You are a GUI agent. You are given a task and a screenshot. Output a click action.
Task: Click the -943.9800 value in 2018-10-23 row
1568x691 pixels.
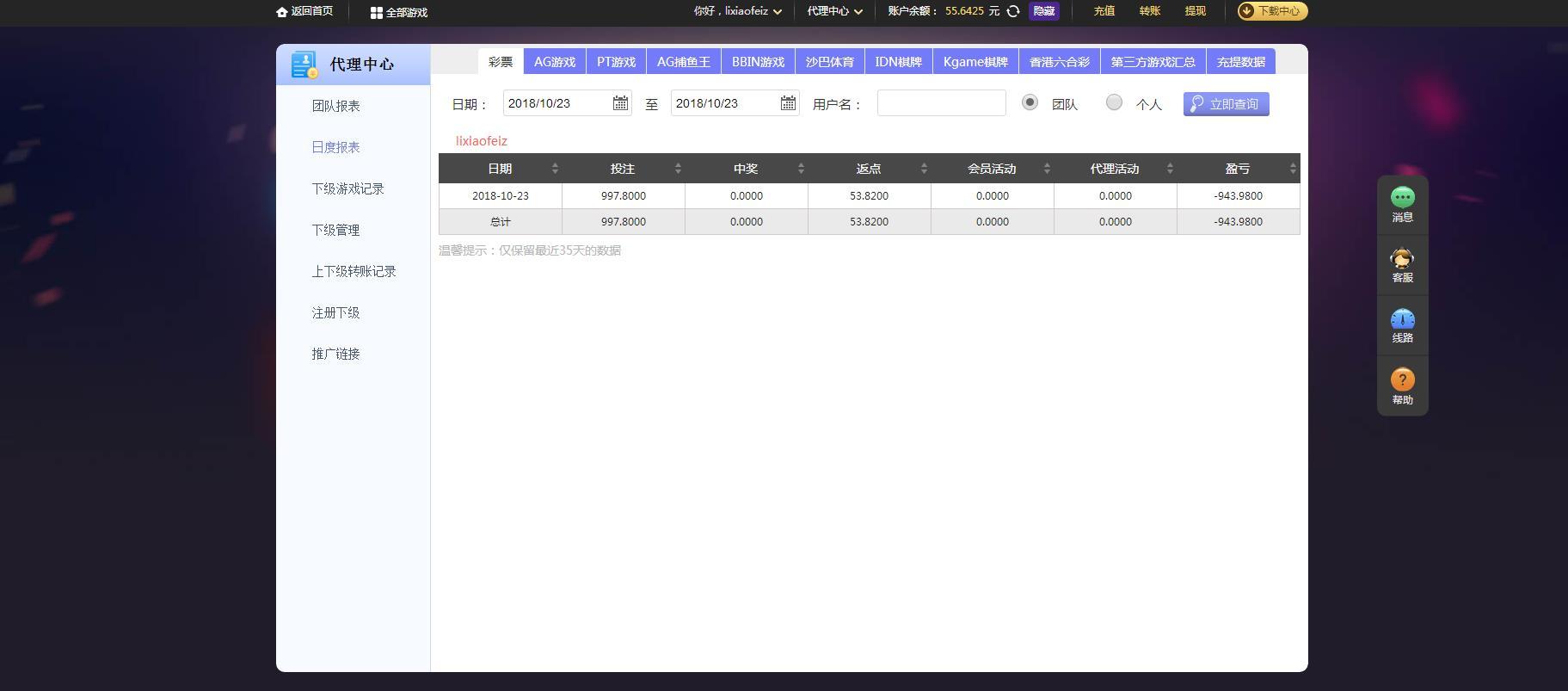click(1239, 196)
